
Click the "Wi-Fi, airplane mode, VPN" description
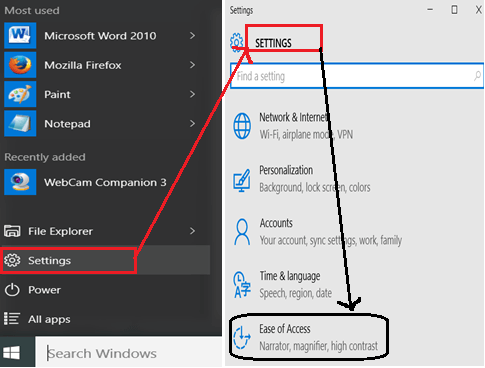click(x=306, y=134)
